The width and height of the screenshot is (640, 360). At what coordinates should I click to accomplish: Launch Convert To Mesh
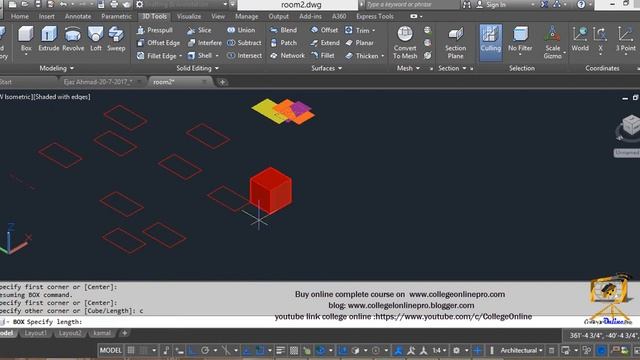pyautogui.click(x=405, y=42)
